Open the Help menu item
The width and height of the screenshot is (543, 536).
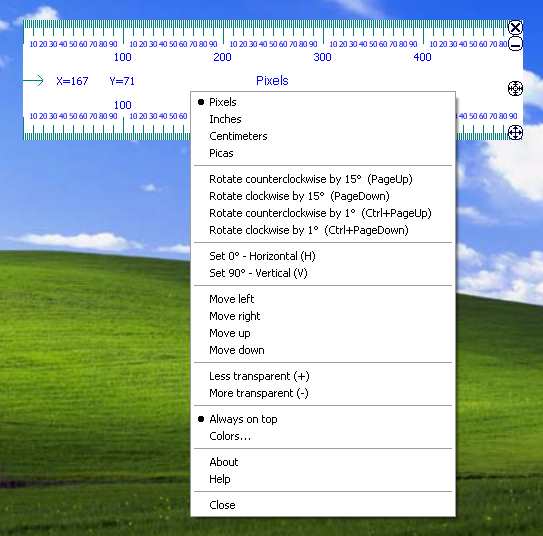[x=323, y=479]
